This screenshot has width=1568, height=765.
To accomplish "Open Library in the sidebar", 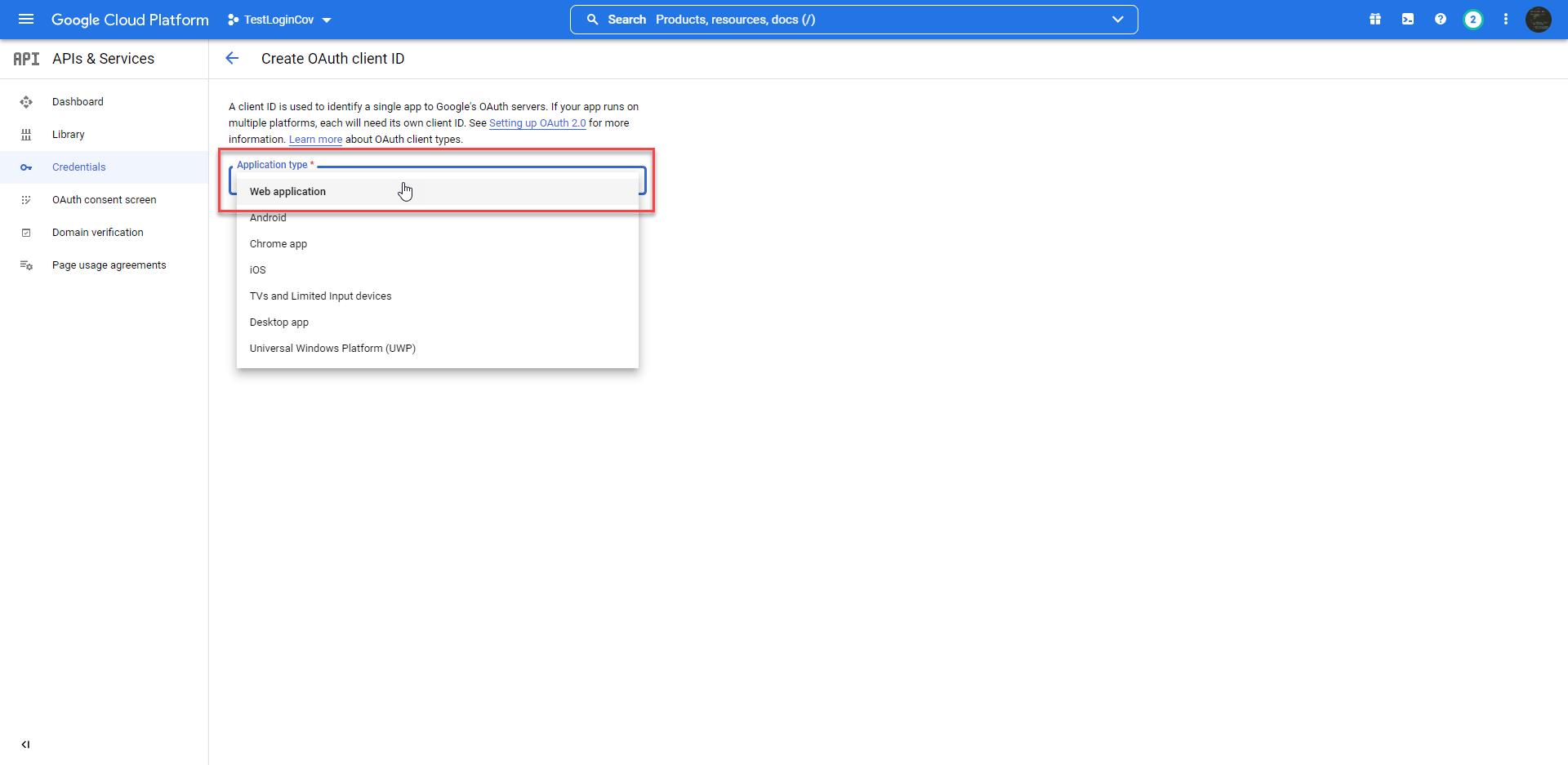I will (104, 135).
